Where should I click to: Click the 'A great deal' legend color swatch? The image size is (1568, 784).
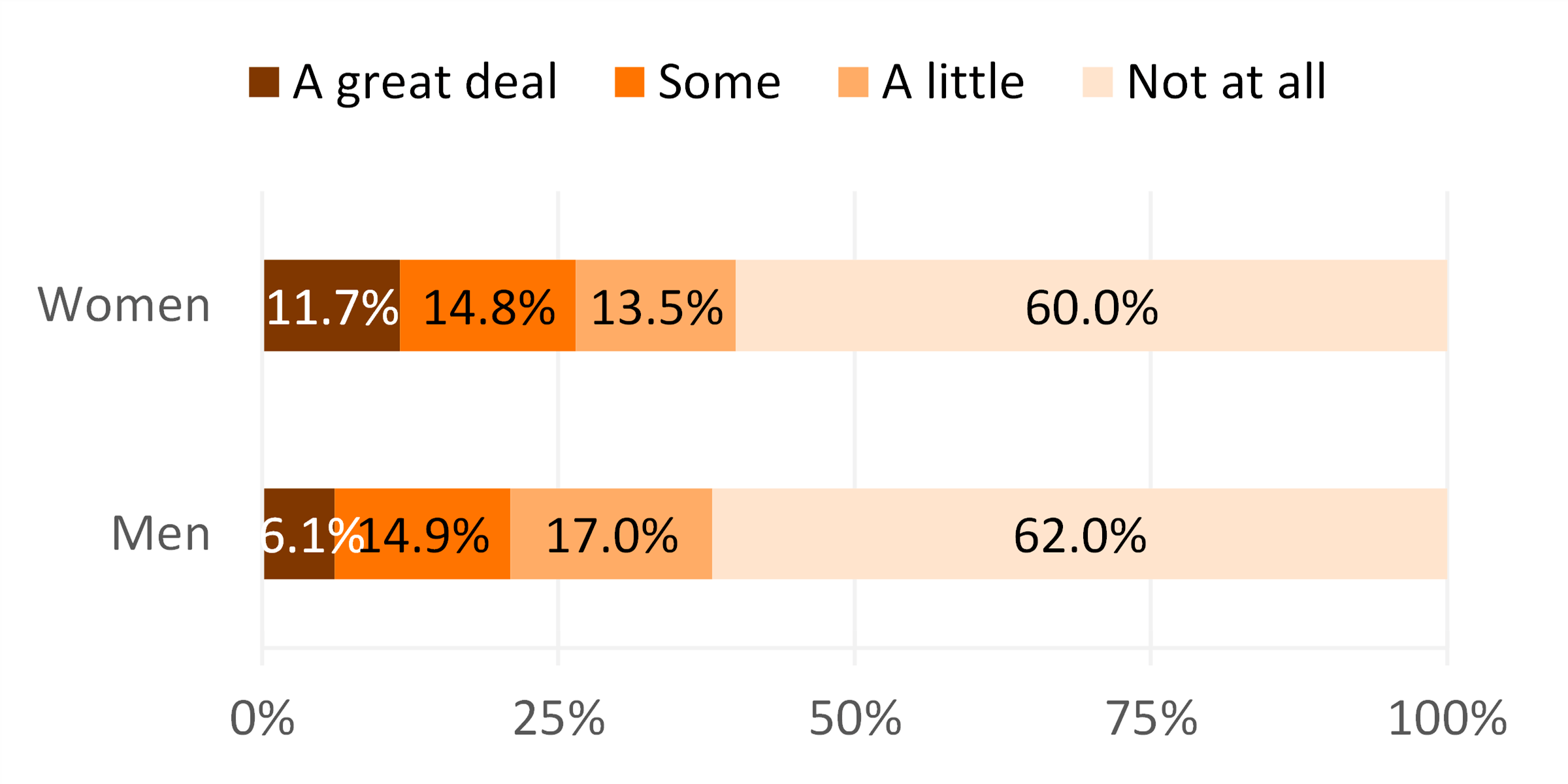(x=264, y=82)
